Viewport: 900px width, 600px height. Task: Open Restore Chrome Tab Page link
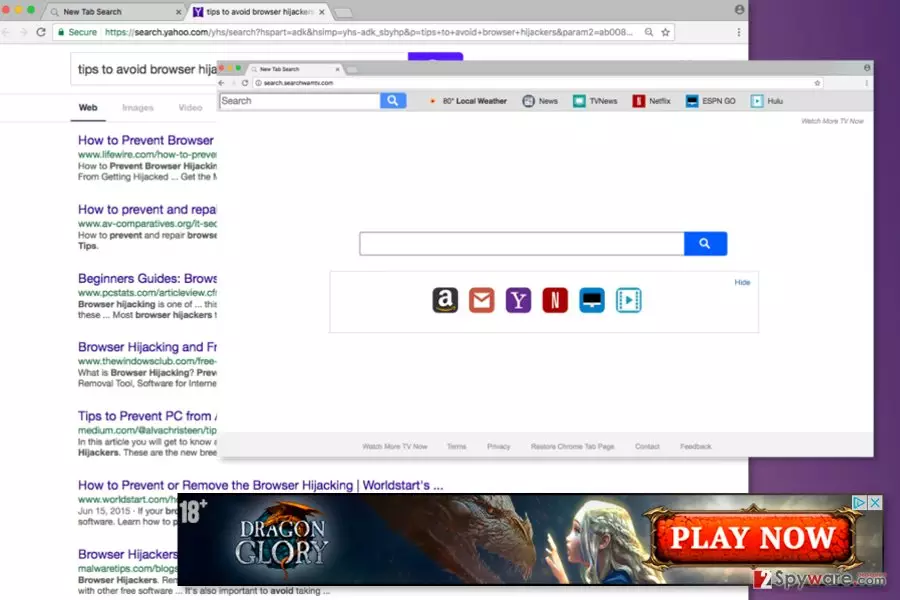coord(572,446)
